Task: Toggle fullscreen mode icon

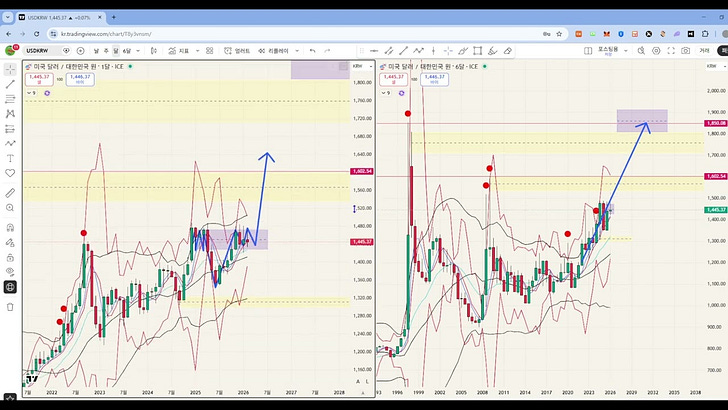Action: (x=671, y=51)
